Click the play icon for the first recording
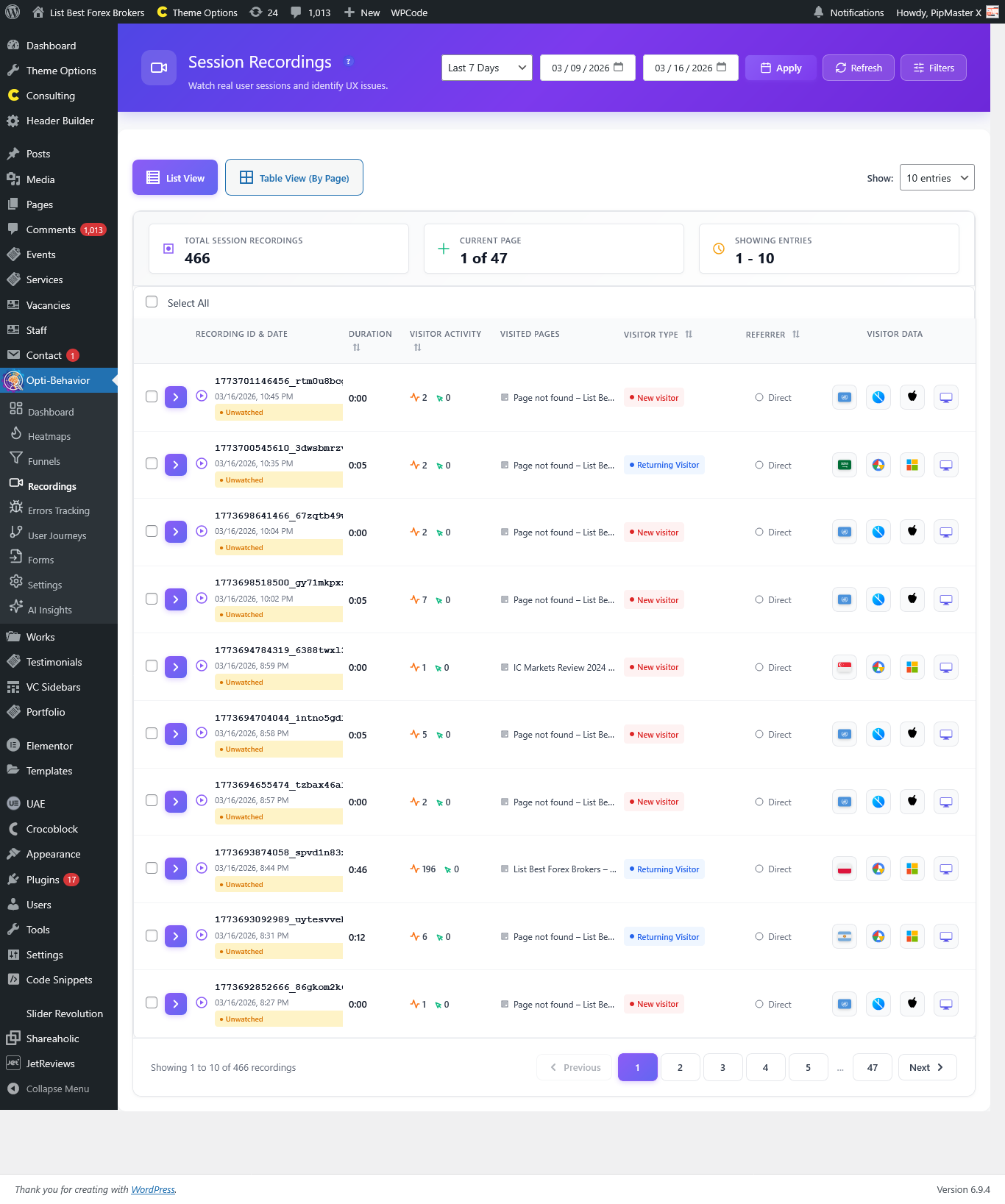The image size is (1005, 1204). click(x=202, y=396)
